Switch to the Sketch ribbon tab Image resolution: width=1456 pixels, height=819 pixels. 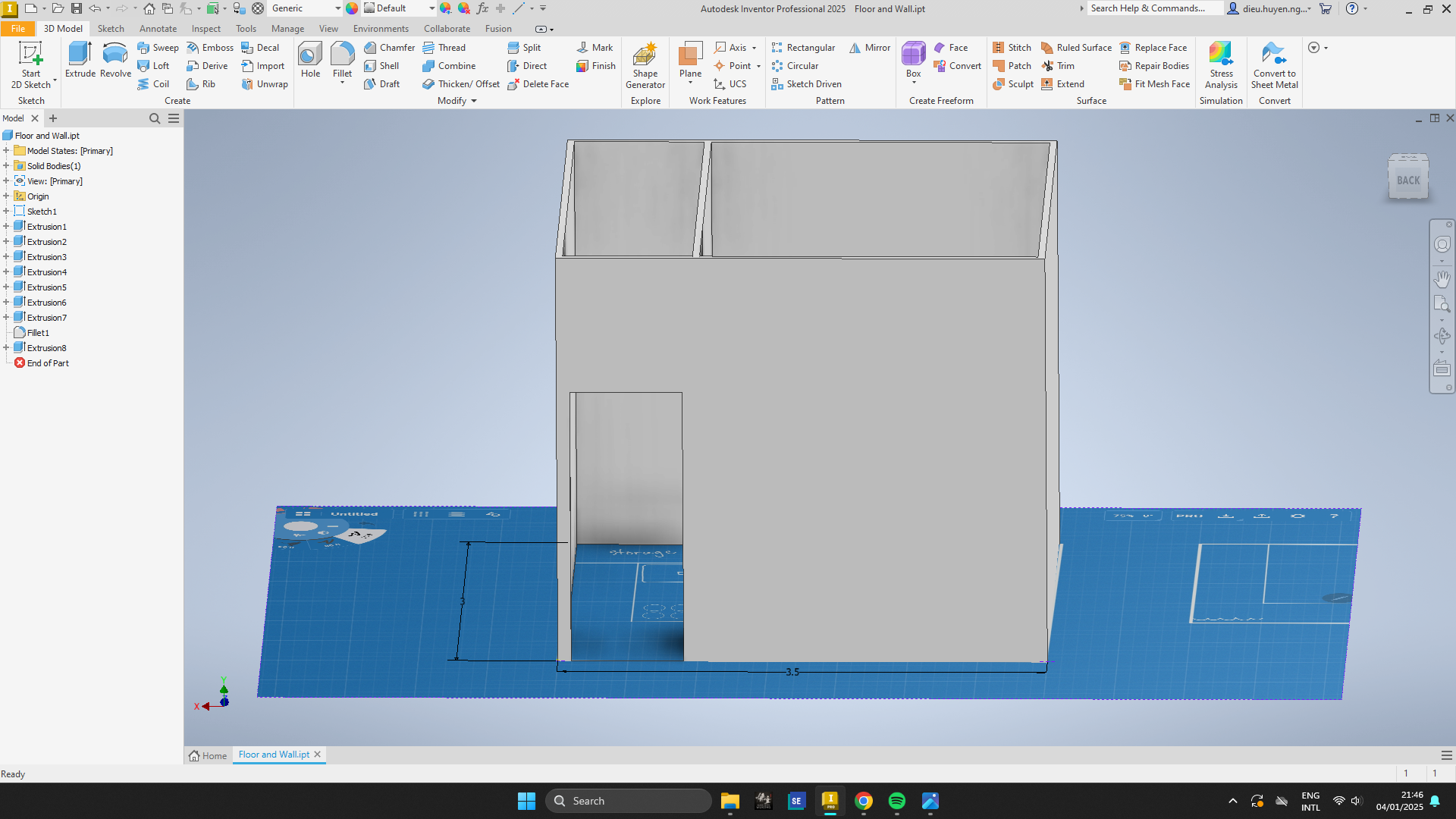pyautogui.click(x=111, y=29)
